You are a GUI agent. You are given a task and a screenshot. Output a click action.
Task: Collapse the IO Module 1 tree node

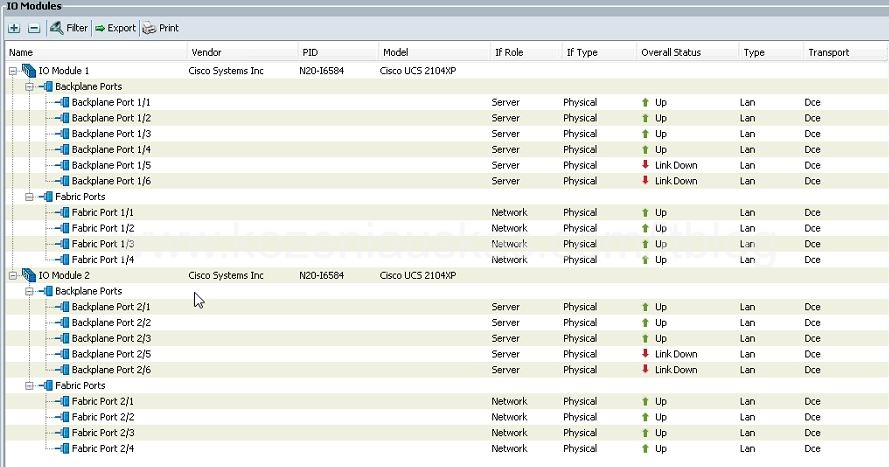[13, 71]
